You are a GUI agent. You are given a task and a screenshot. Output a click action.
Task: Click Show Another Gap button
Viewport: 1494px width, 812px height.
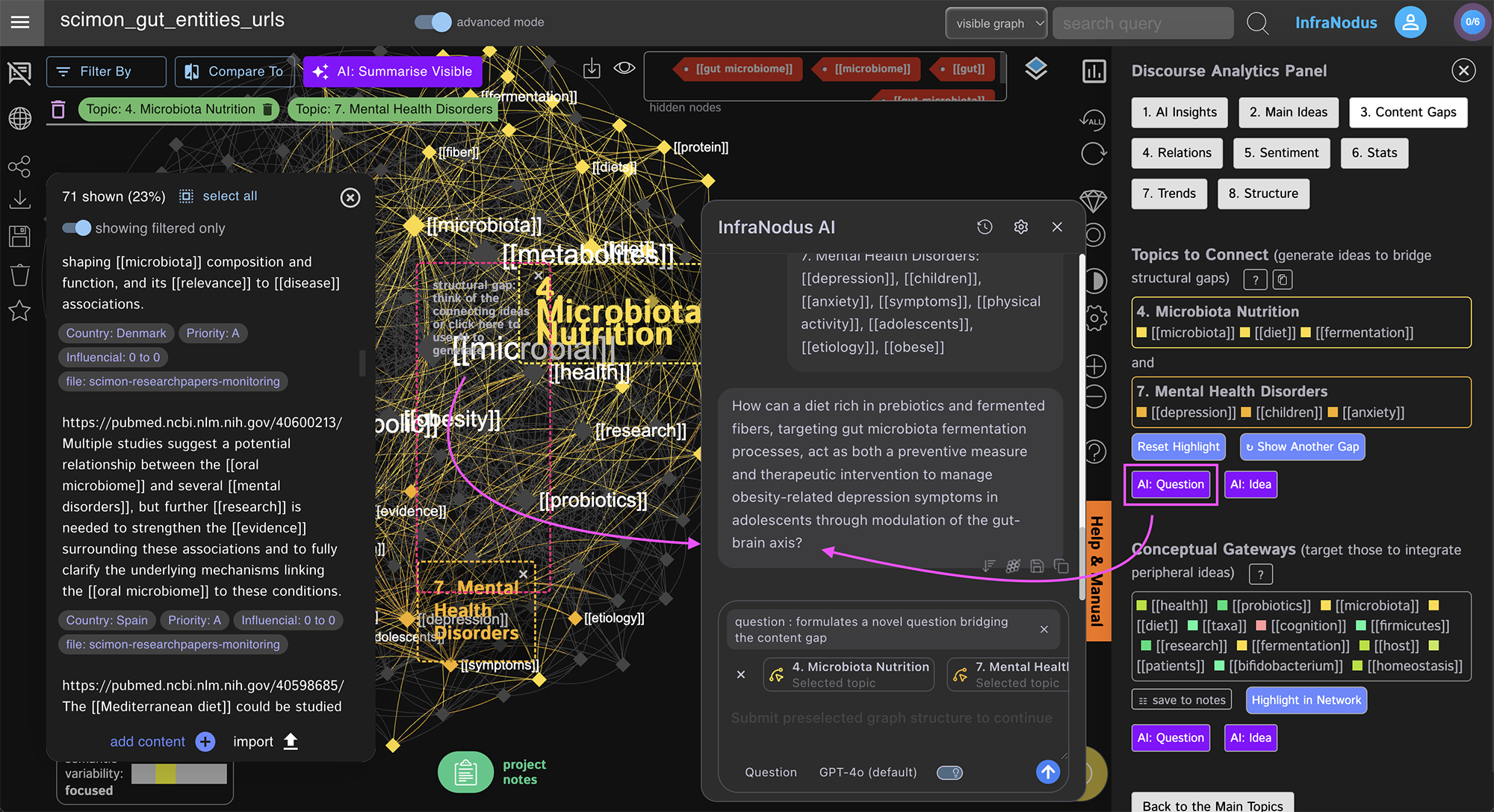(x=1302, y=447)
